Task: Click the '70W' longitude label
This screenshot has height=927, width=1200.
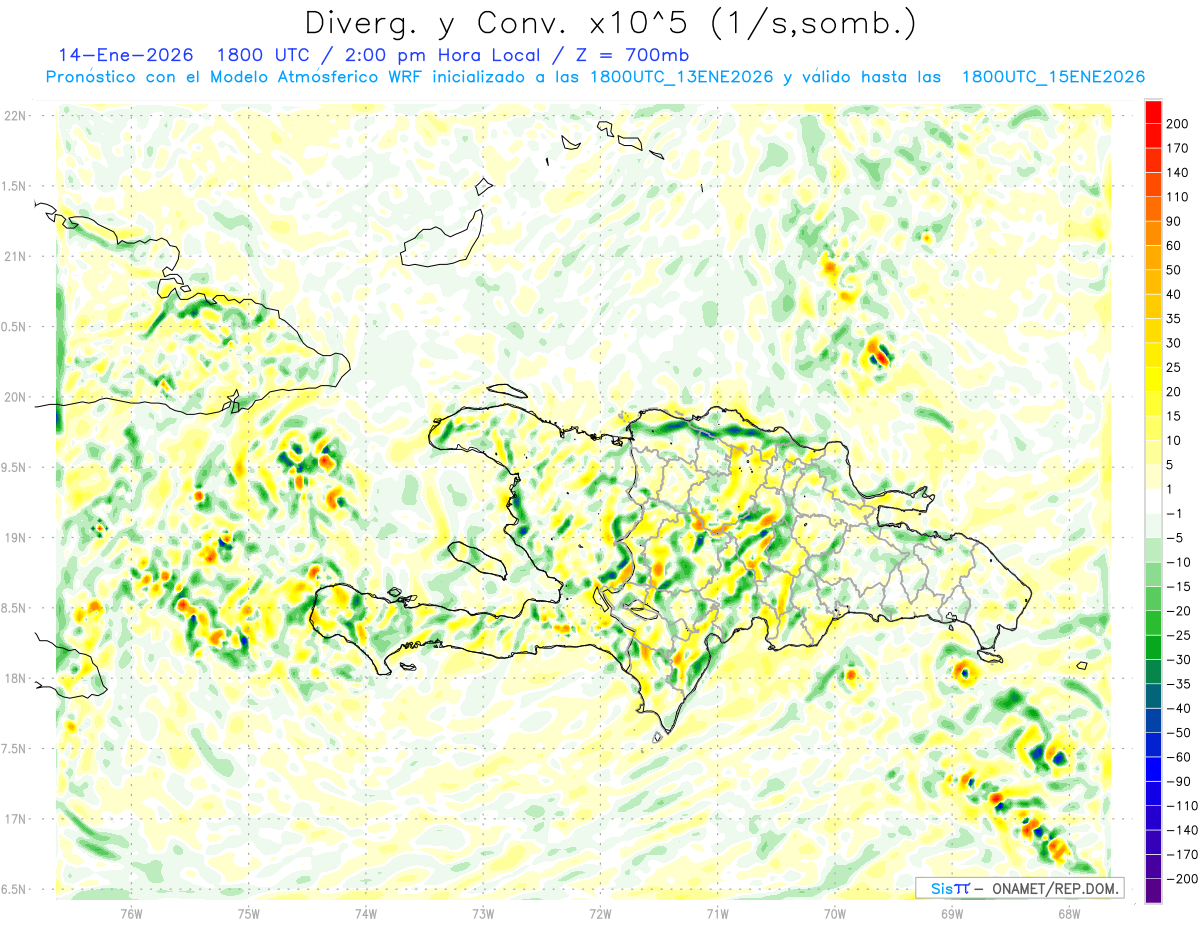Action: (834, 912)
